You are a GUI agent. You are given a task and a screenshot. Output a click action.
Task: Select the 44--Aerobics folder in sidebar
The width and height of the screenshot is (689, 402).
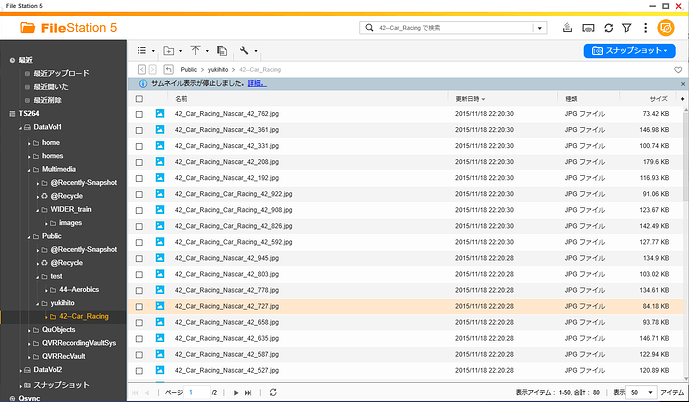coord(78,289)
